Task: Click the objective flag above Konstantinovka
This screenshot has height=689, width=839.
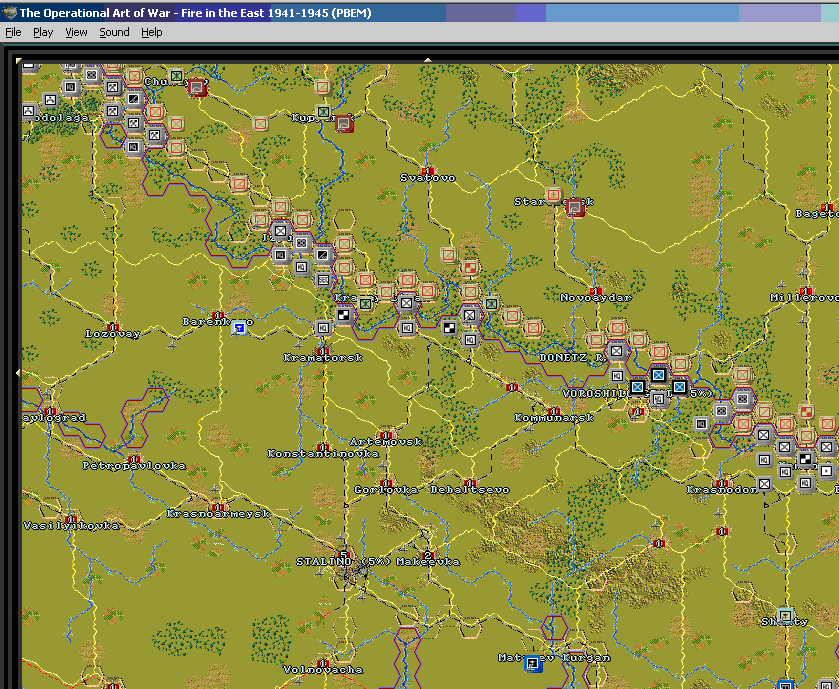Action: (323, 447)
